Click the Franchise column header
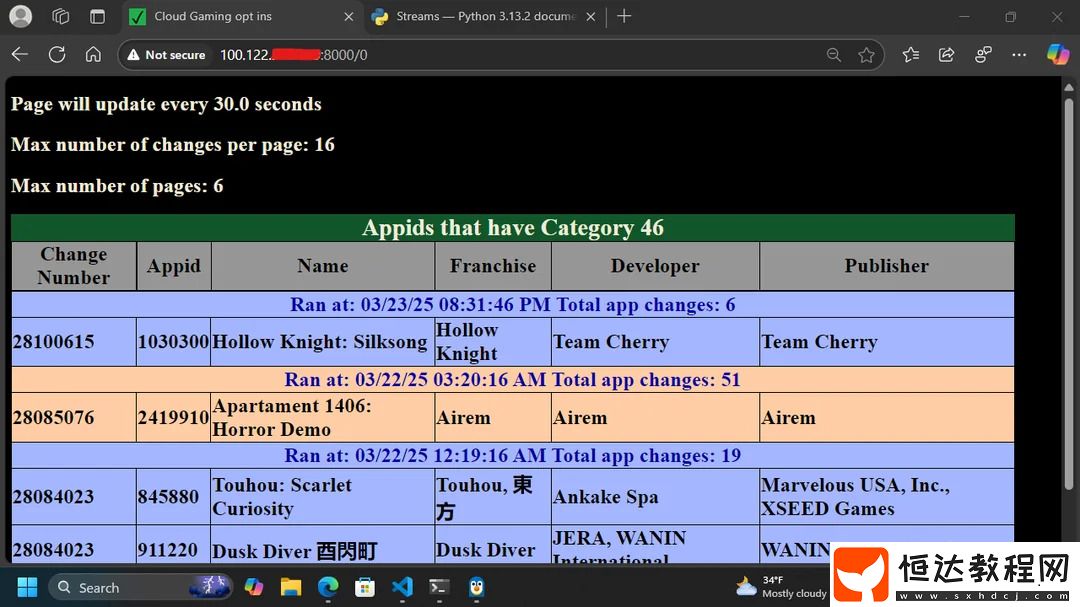Screen dimensions: 1080x607 pyautogui.click(x=493, y=266)
